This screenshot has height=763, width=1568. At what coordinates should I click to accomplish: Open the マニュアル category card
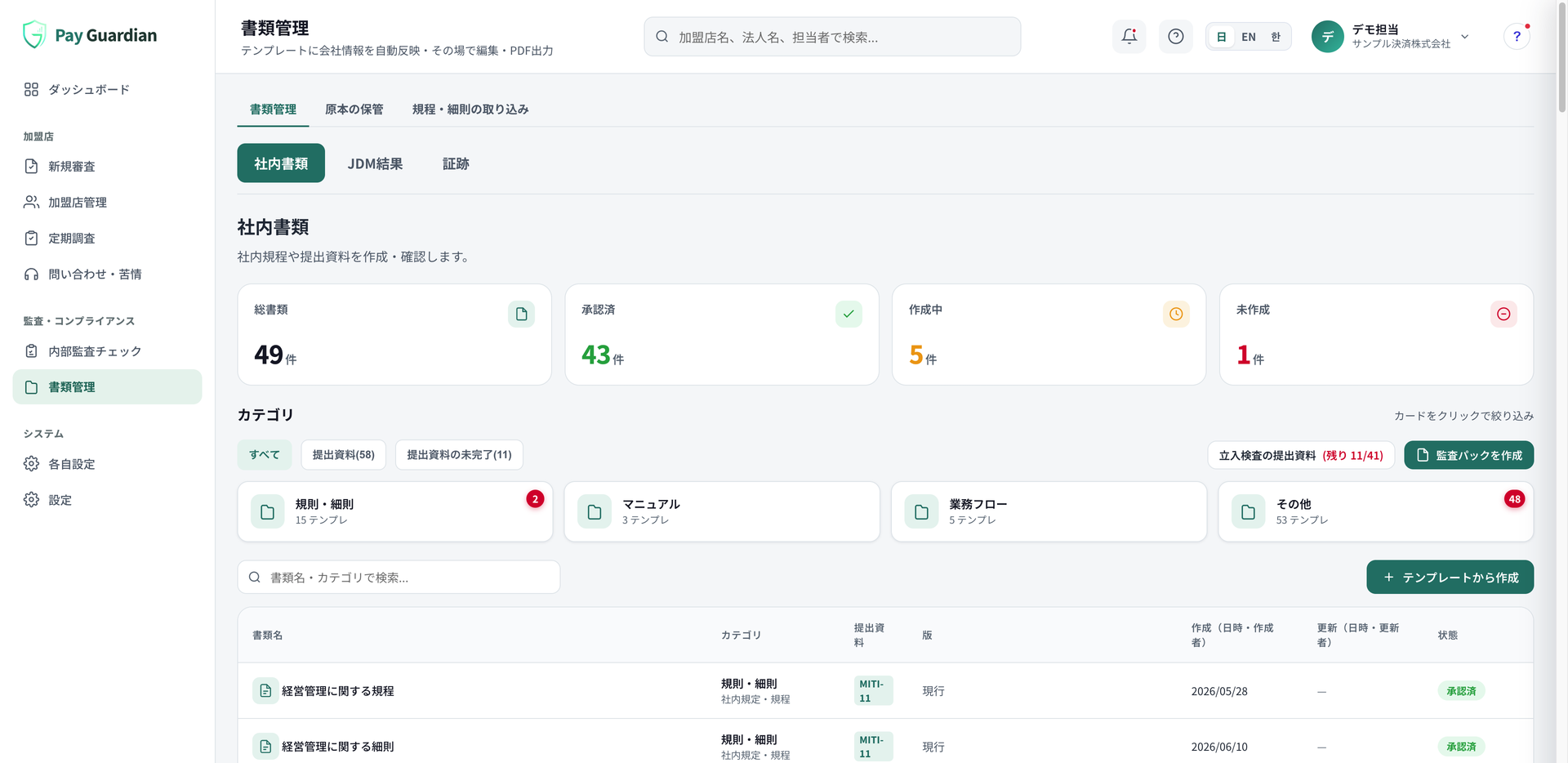(x=722, y=511)
